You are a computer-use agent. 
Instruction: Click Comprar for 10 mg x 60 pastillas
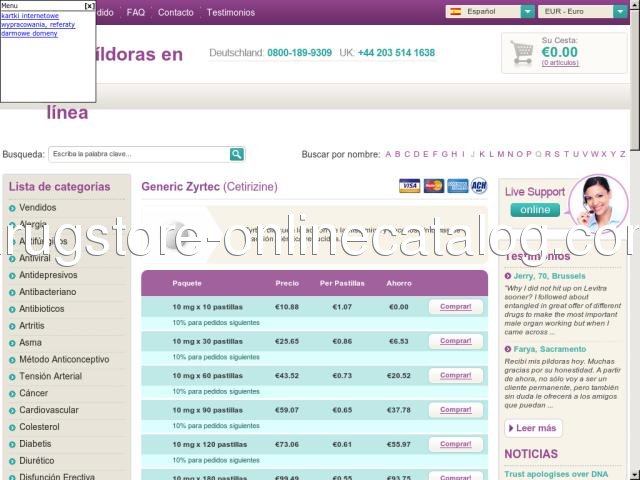456,375
